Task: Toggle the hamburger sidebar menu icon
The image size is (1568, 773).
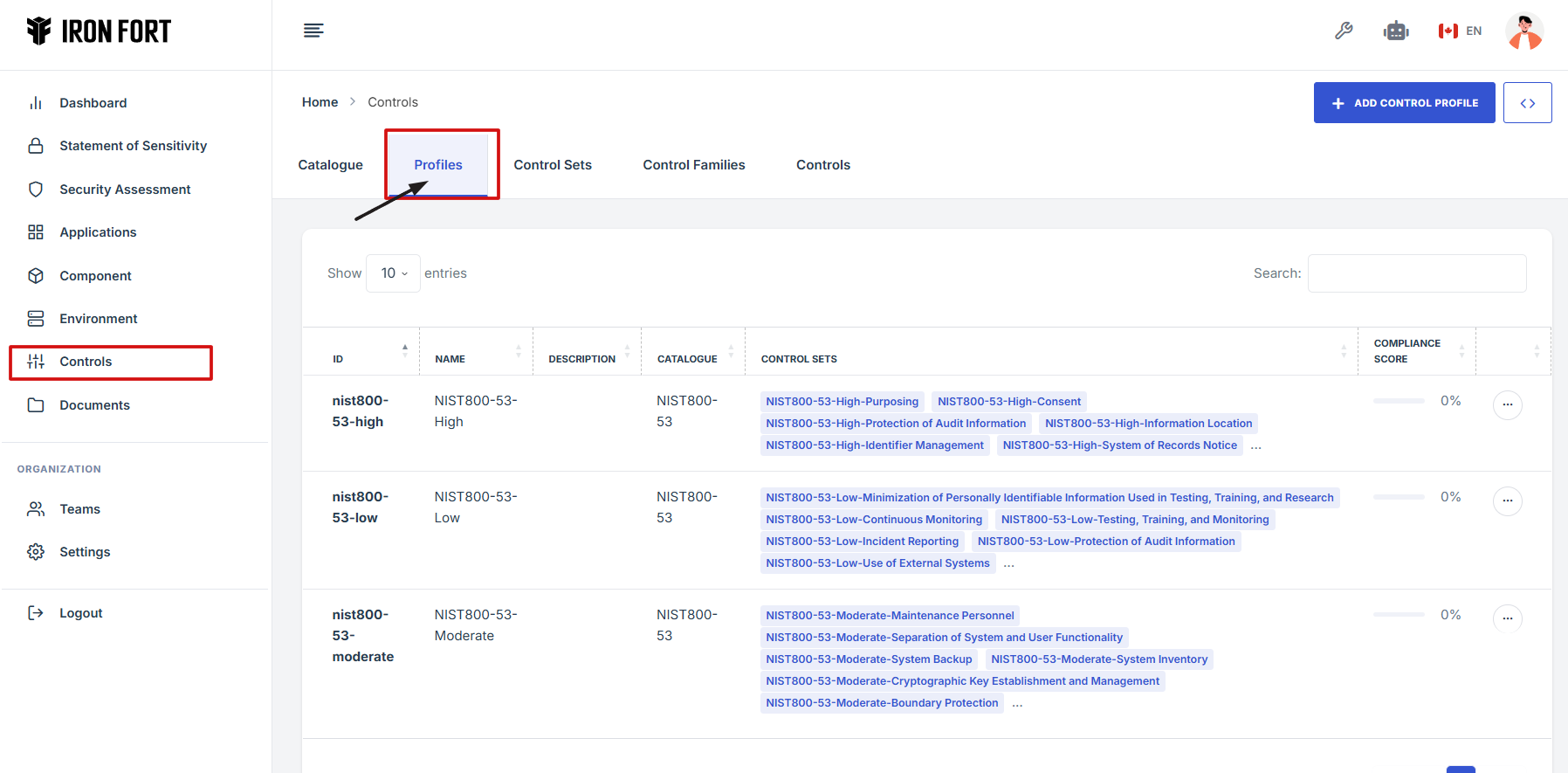Action: click(x=313, y=31)
